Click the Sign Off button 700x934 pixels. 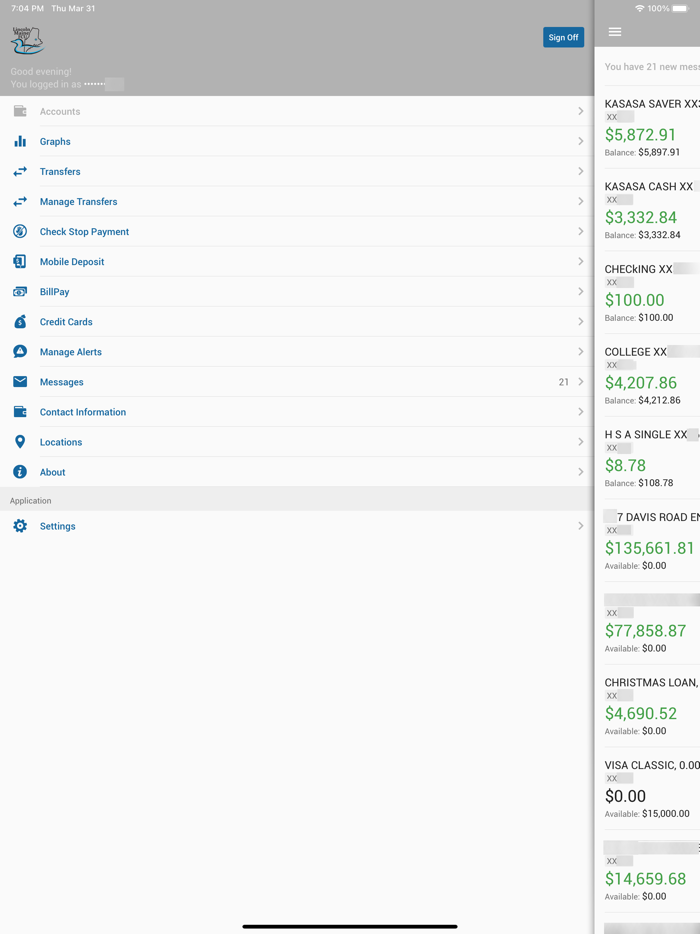tap(563, 37)
